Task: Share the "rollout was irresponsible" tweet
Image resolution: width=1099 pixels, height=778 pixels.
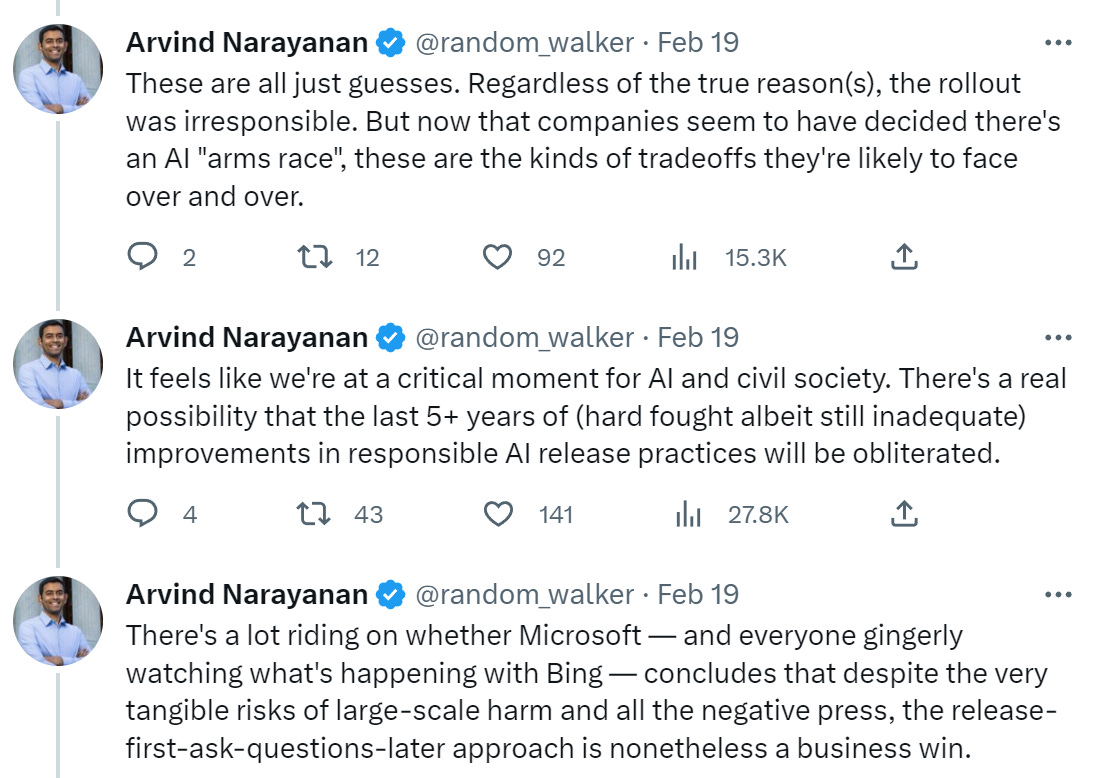Action: [903, 257]
